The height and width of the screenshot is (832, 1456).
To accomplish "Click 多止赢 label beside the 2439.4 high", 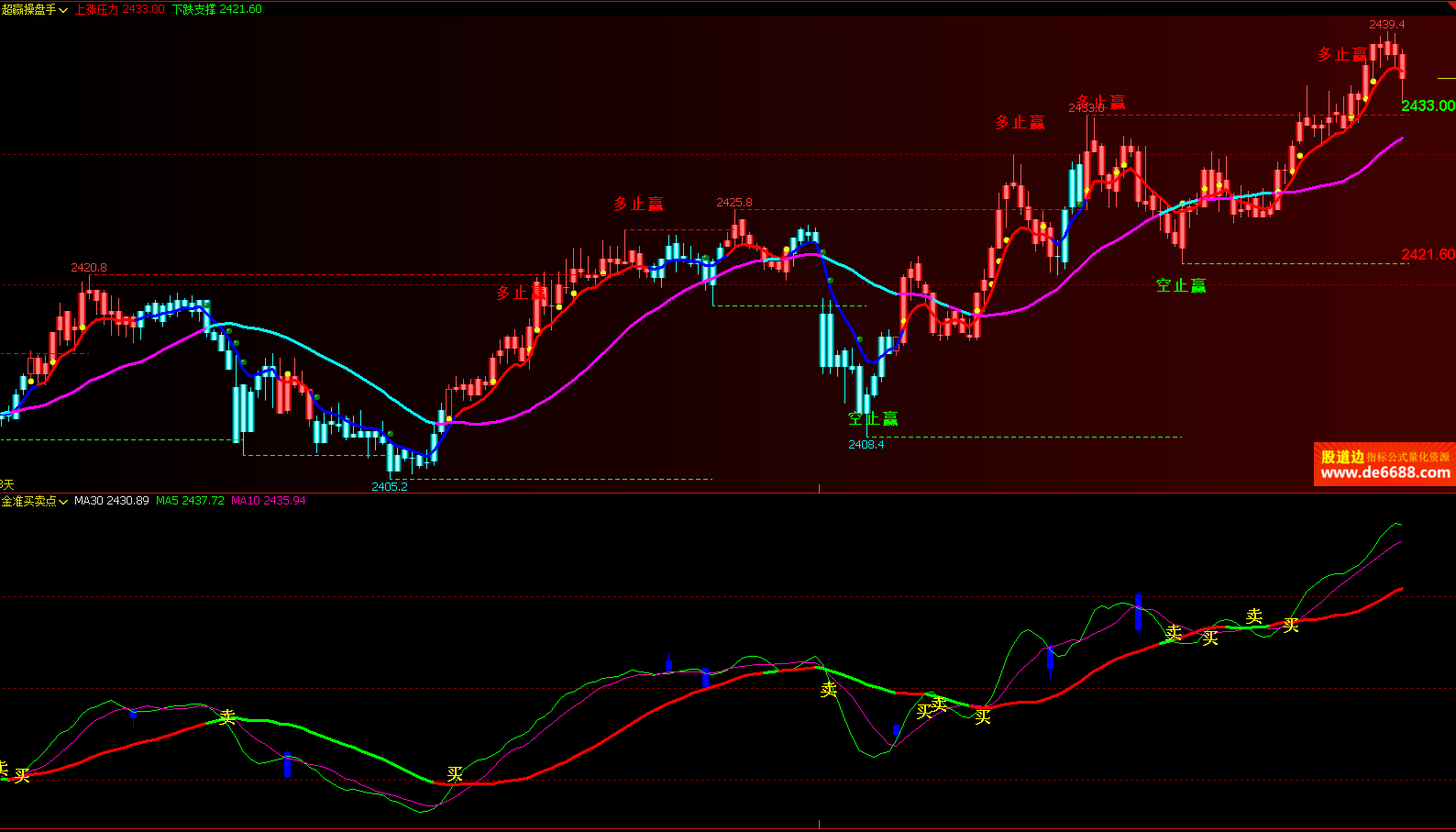I will pos(1341,55).
